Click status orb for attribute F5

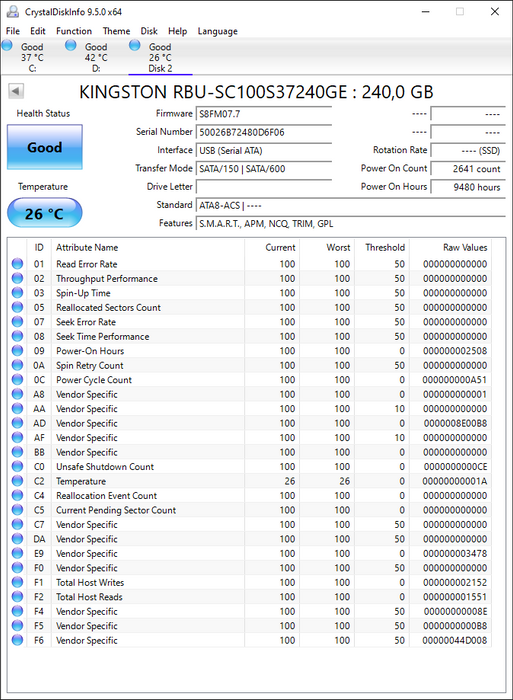17,625
